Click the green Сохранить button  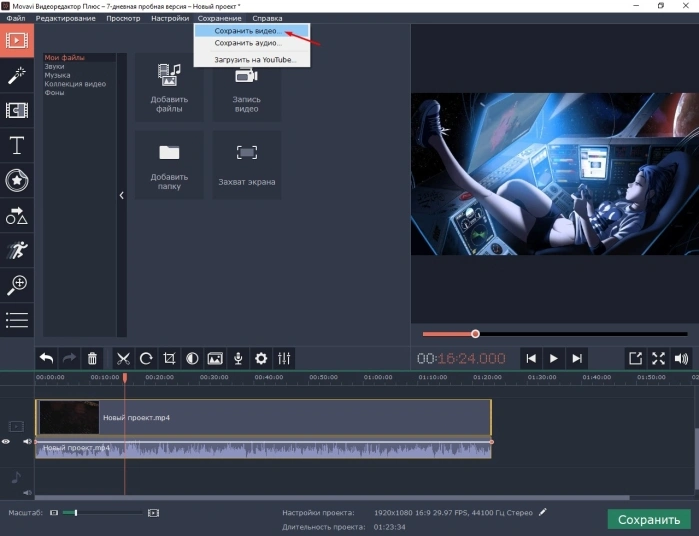pos(649,520)
